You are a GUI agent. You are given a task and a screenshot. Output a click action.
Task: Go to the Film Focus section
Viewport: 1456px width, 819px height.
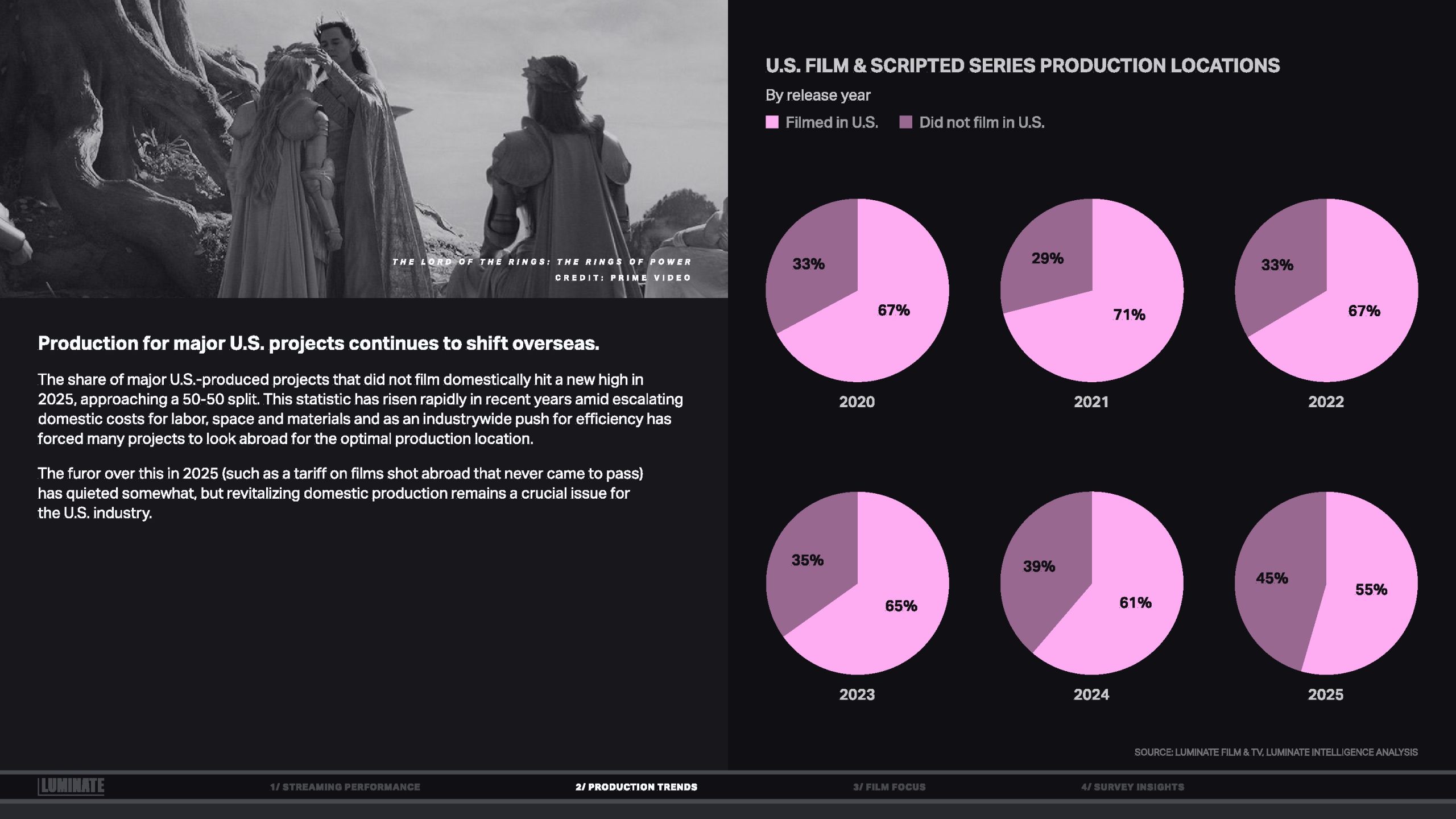(889, 787)
